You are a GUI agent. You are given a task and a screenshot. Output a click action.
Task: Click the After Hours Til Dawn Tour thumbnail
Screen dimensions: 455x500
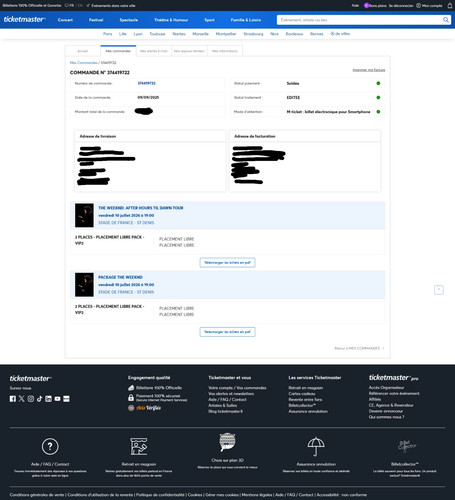(84, 215)
